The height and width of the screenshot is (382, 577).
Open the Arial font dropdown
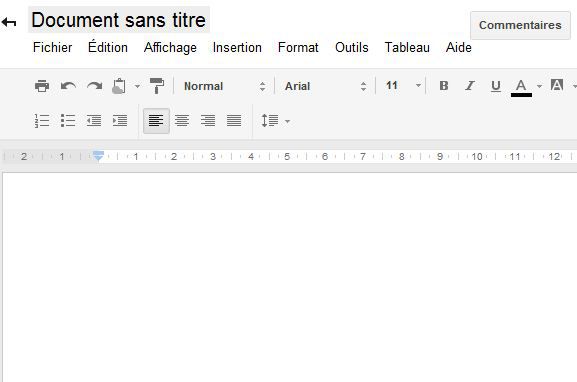point(326,86)
